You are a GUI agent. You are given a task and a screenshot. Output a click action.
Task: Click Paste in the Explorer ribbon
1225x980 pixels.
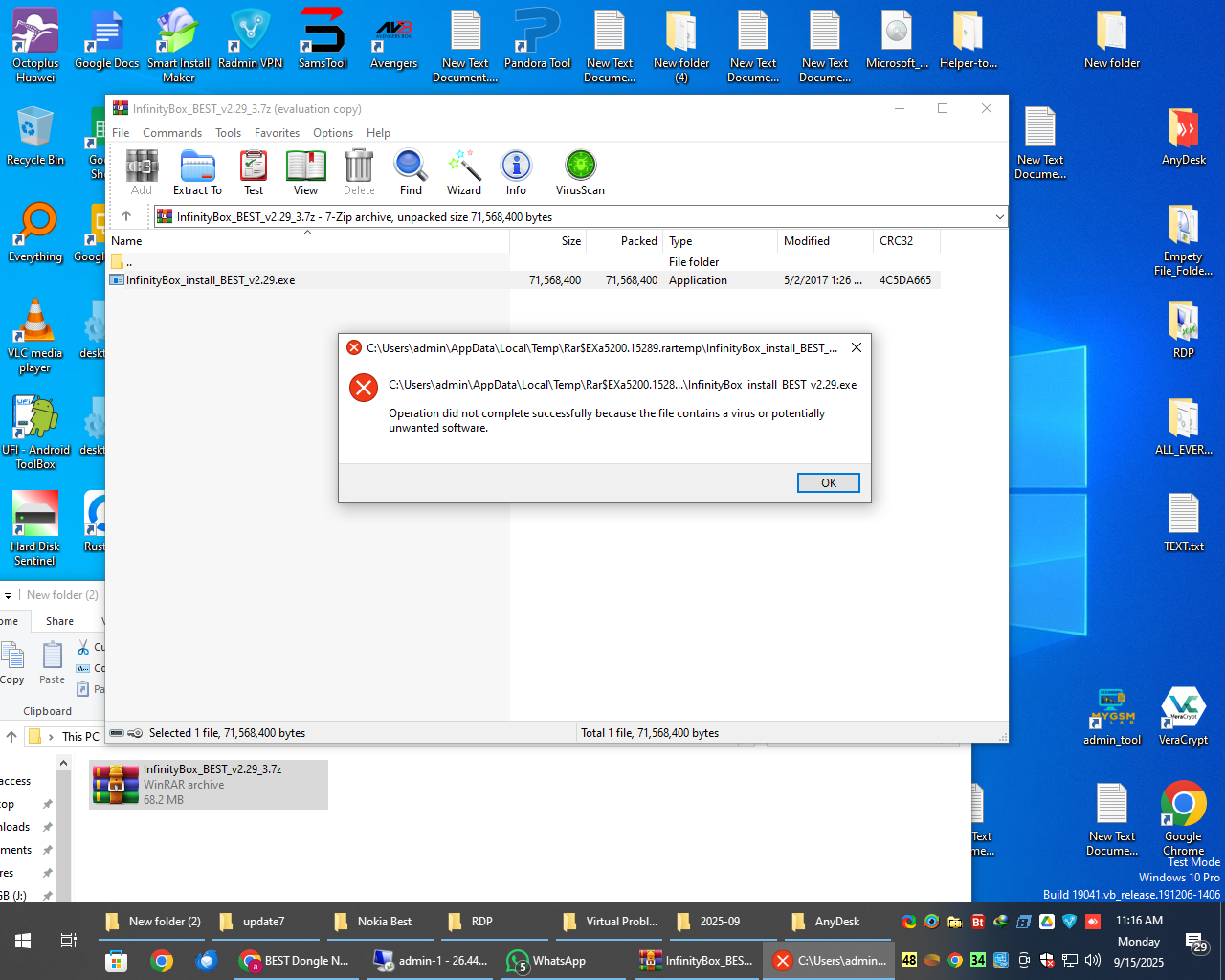(53, 663)
